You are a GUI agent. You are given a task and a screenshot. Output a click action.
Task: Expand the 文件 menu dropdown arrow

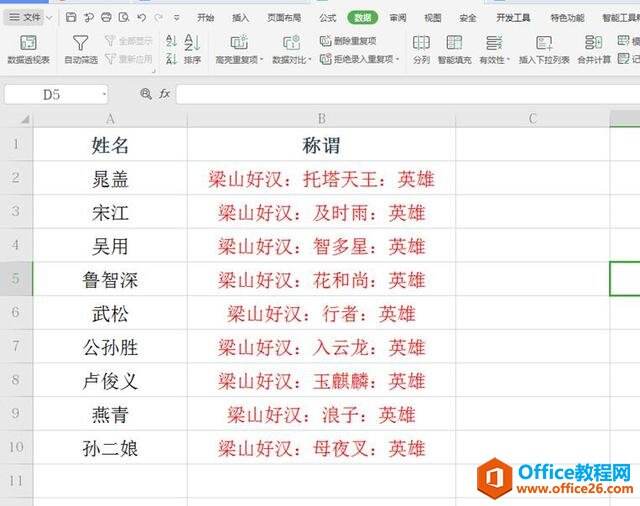[x=49, y=18]
